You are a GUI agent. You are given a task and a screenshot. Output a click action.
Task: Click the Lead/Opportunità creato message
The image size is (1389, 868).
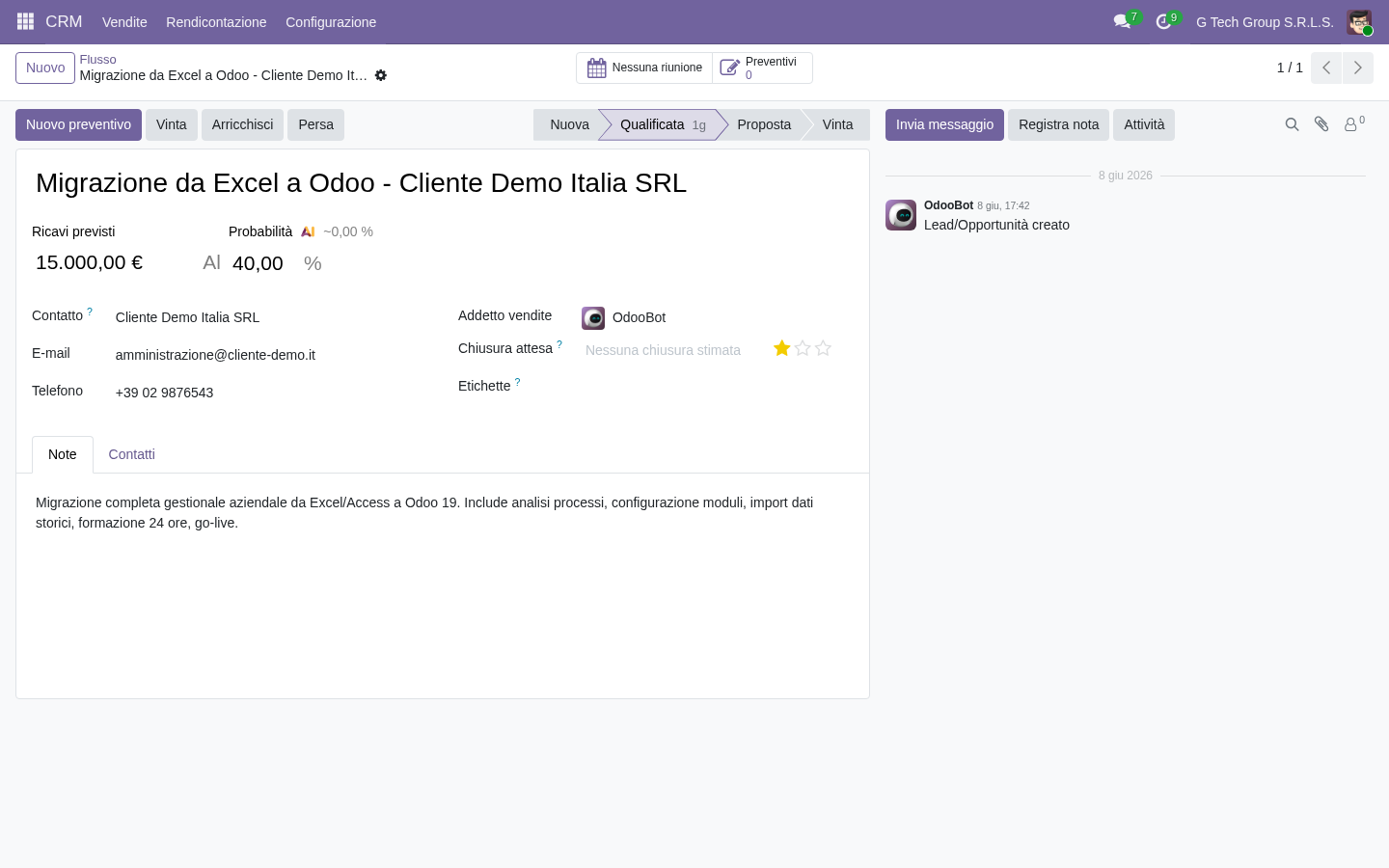996,225
